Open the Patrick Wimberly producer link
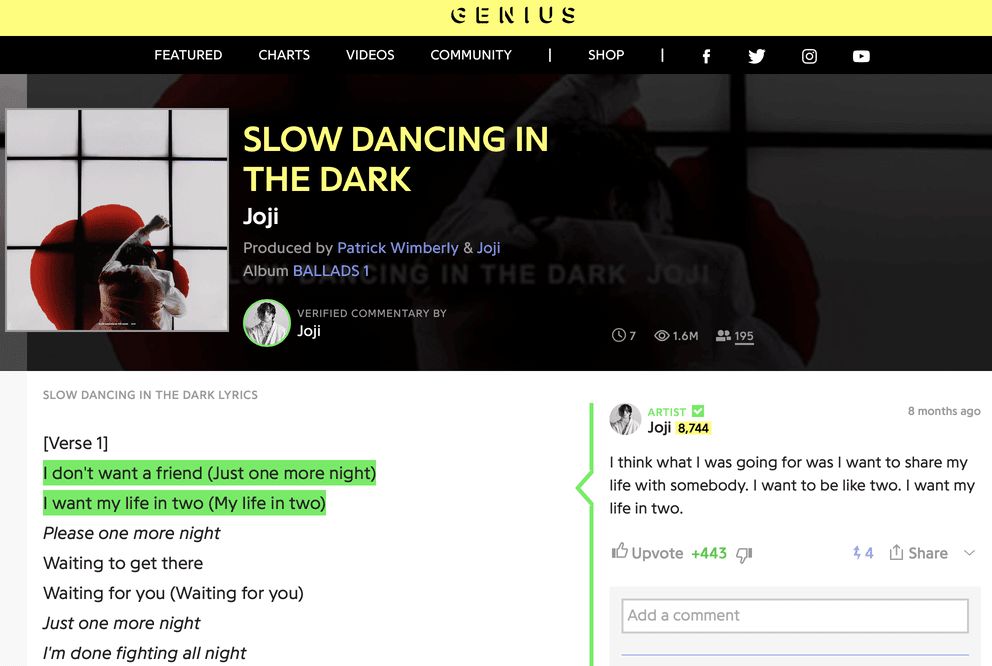Screen dimensions: 992x666 (x=397, y=248)
